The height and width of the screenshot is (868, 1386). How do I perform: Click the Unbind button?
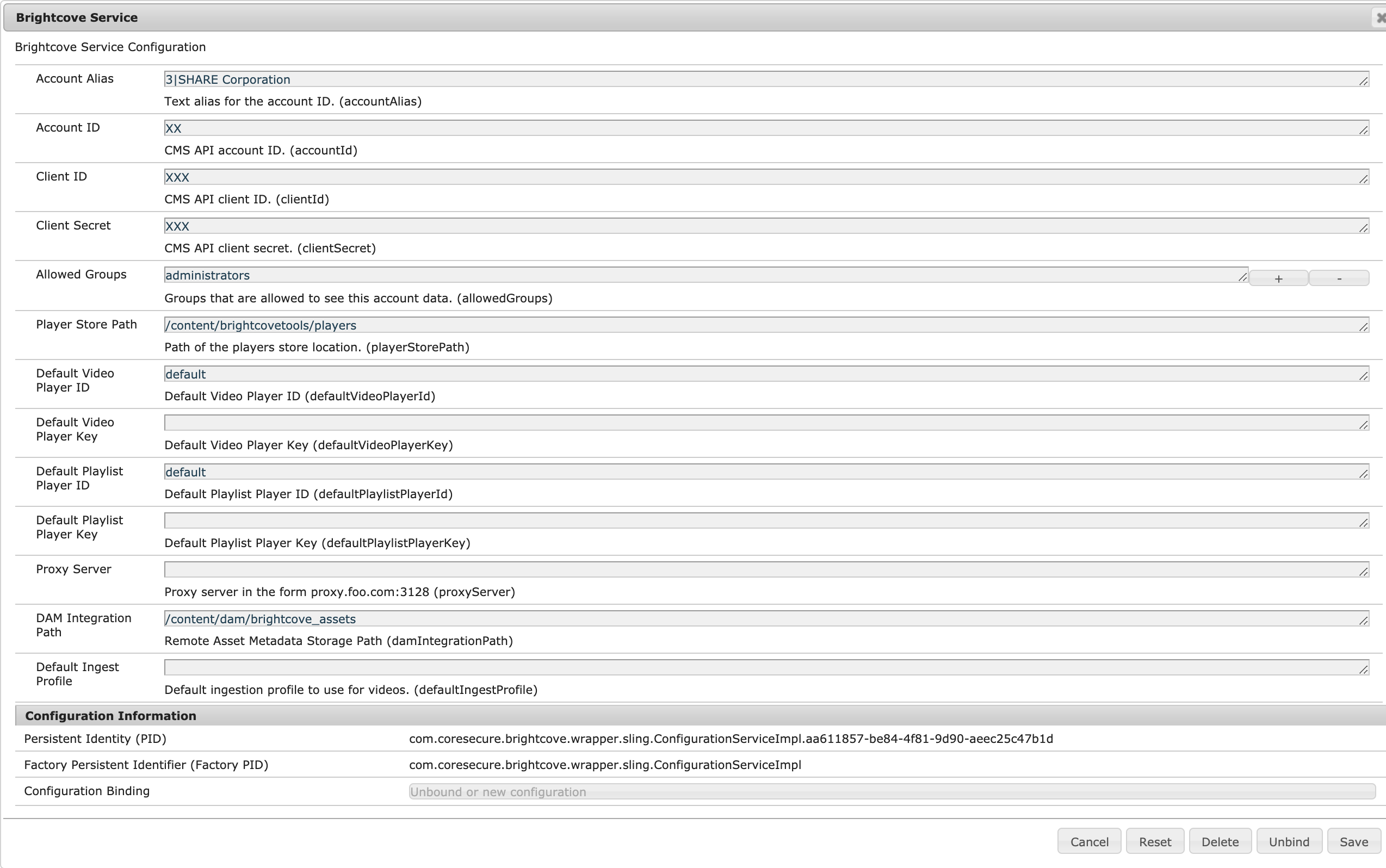[x=1289, y=841]
